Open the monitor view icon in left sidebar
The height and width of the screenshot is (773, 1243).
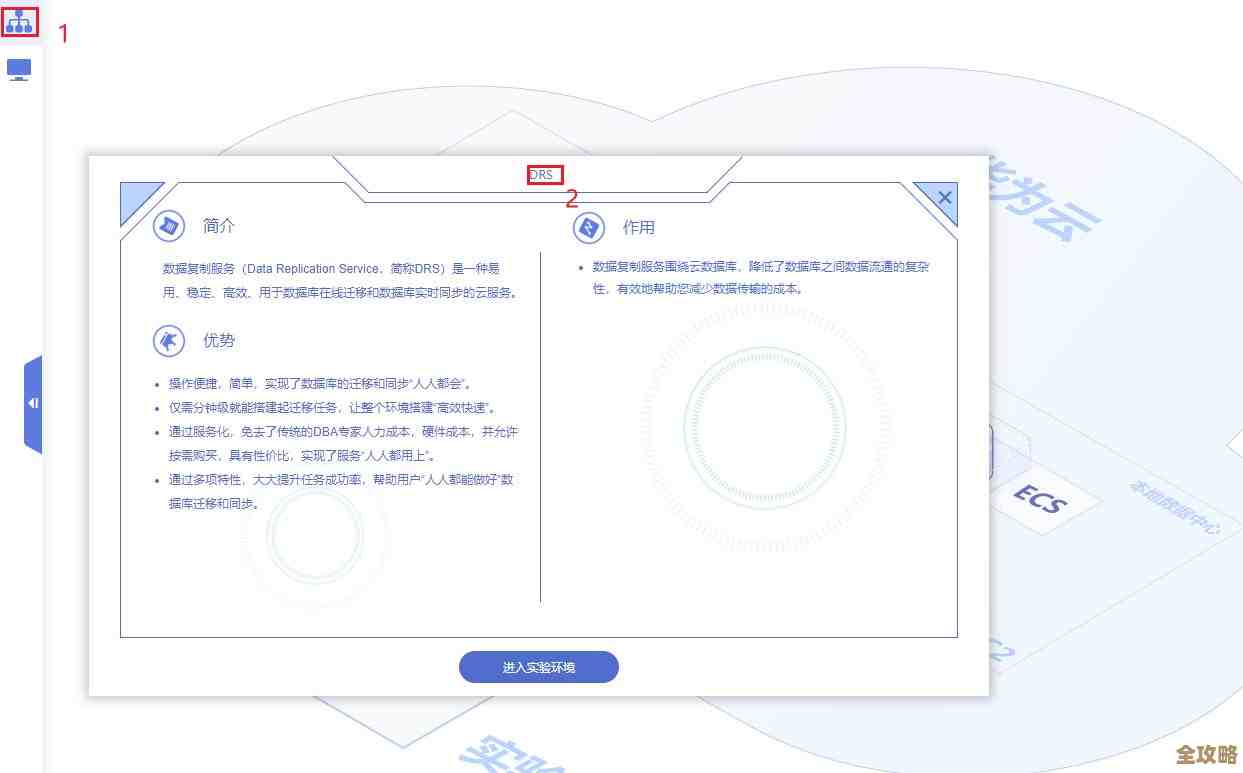(18, 68)
